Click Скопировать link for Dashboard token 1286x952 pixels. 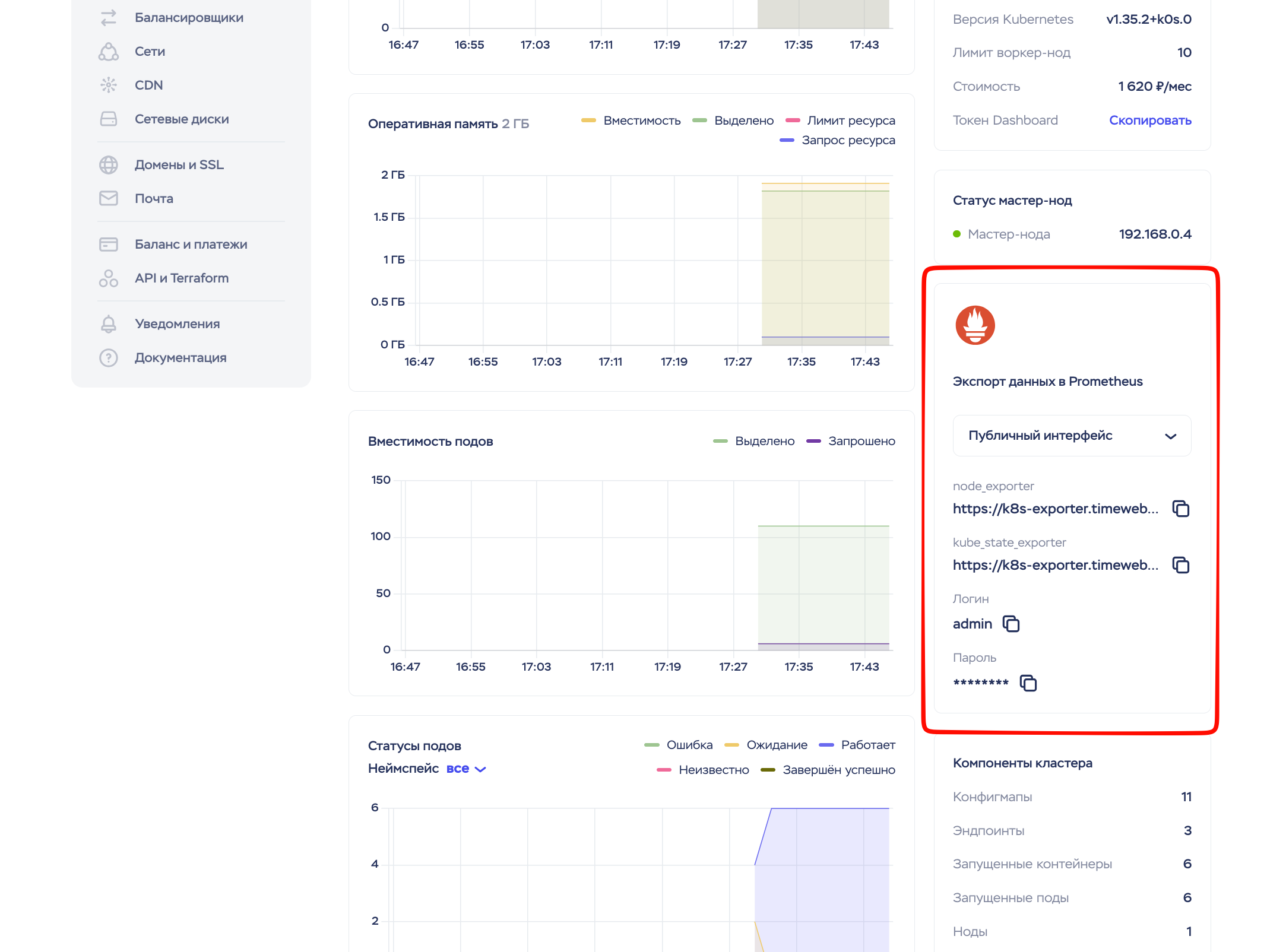click(1149, 120)
